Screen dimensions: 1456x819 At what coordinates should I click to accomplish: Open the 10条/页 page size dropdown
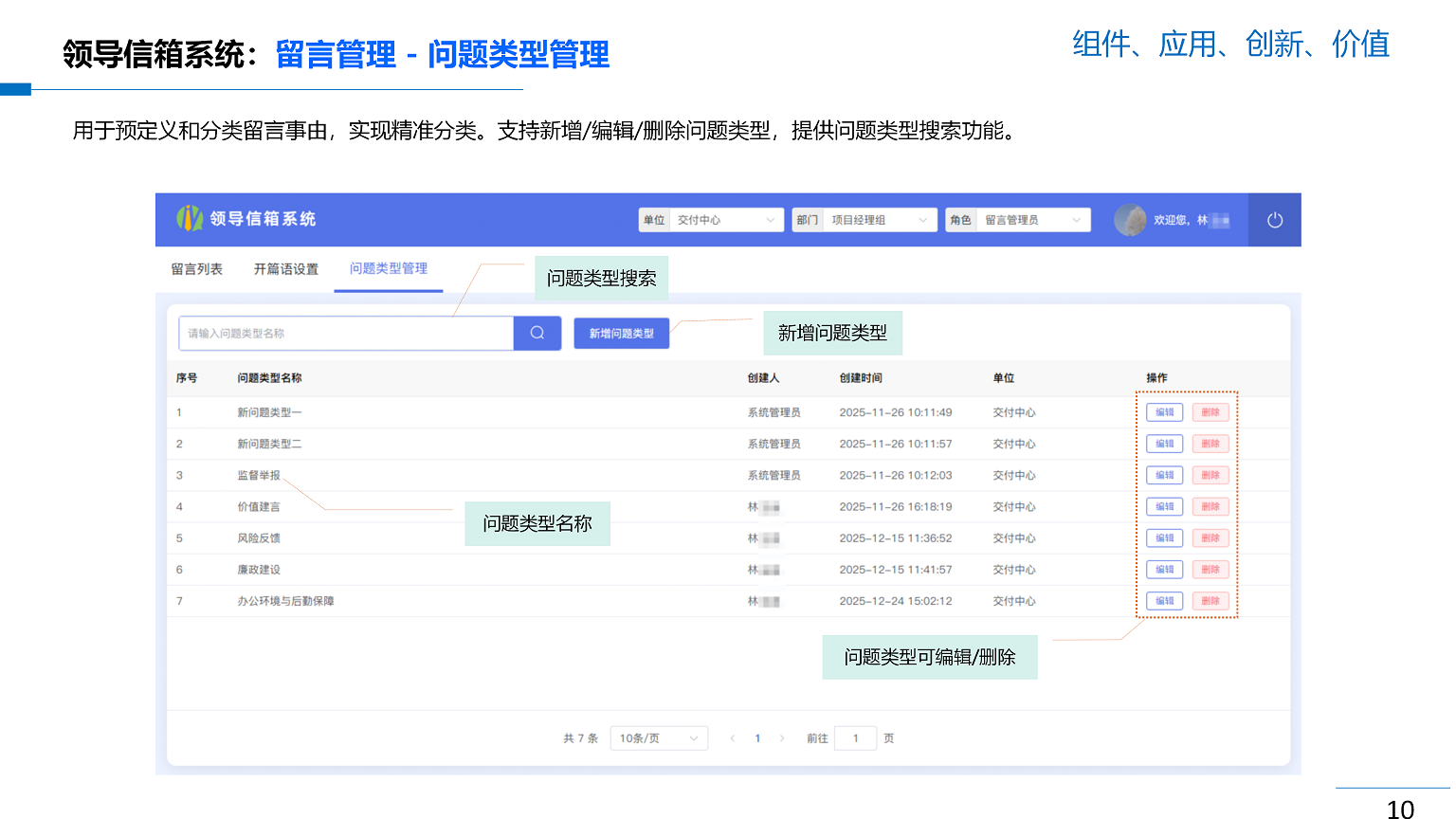click(x=659, y=737)
